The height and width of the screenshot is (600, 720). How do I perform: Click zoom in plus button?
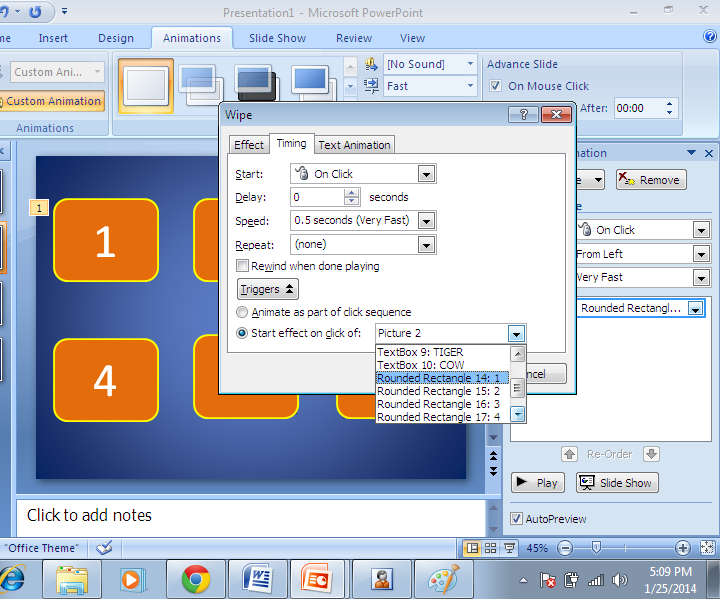(x=683, y=548)
